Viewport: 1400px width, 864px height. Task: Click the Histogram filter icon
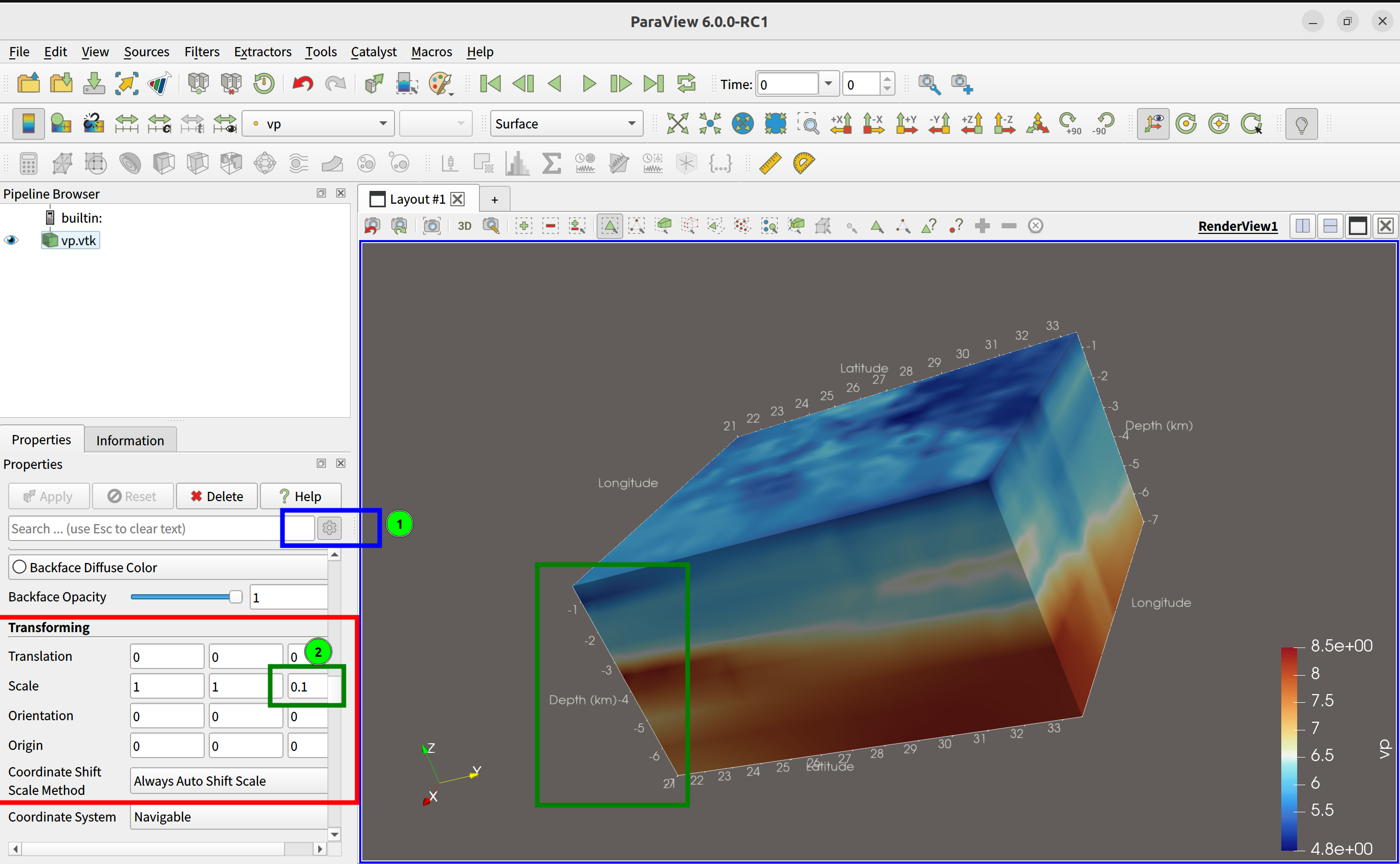(517, 164)
